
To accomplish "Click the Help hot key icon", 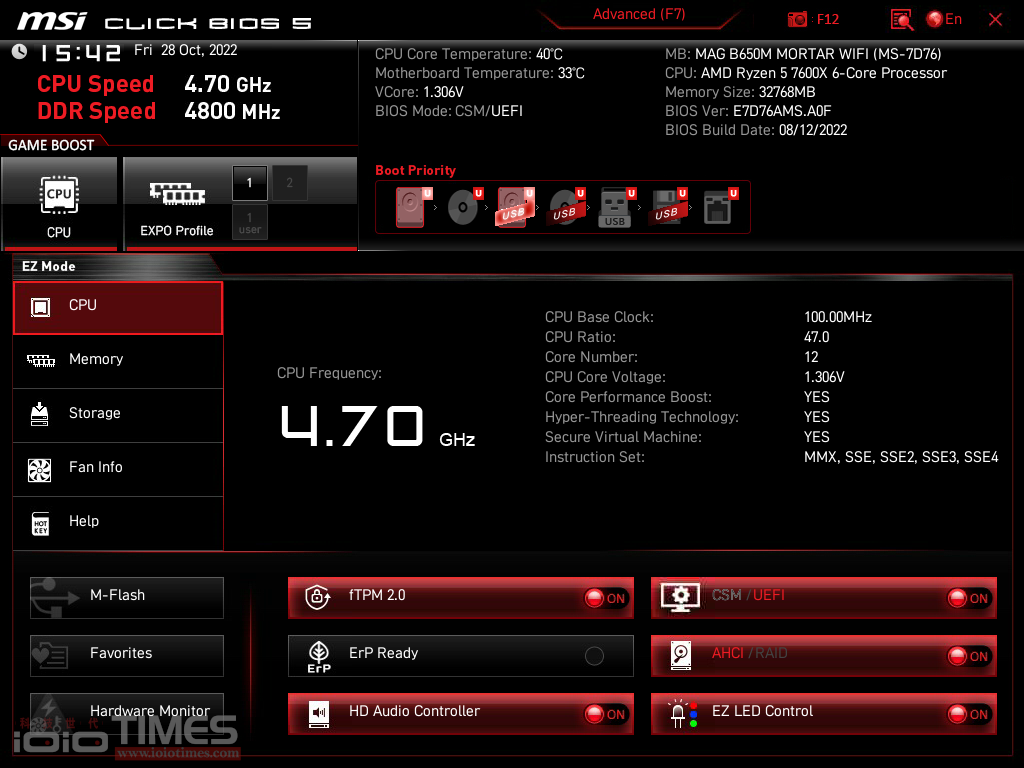I will pos(40,524).
